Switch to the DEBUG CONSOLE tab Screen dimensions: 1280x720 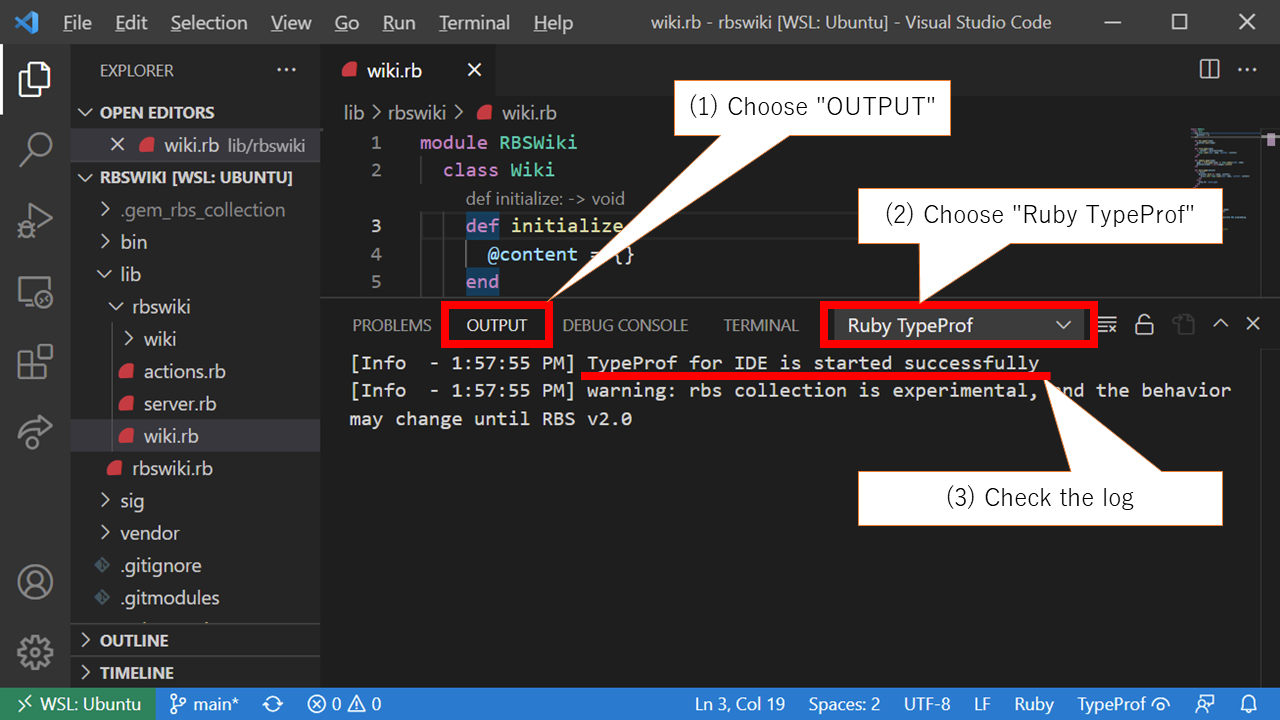[x=625, y=325]
